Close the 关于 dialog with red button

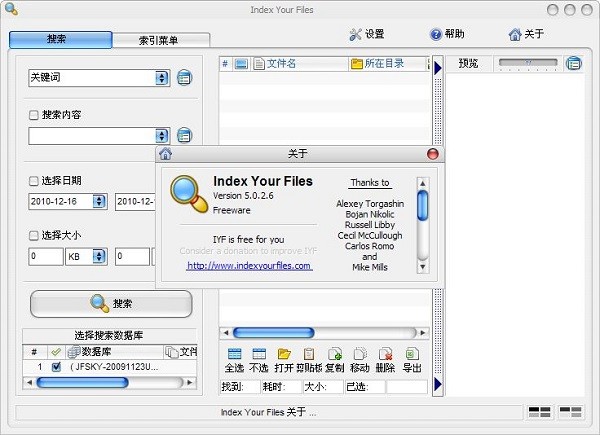[433, 154]
